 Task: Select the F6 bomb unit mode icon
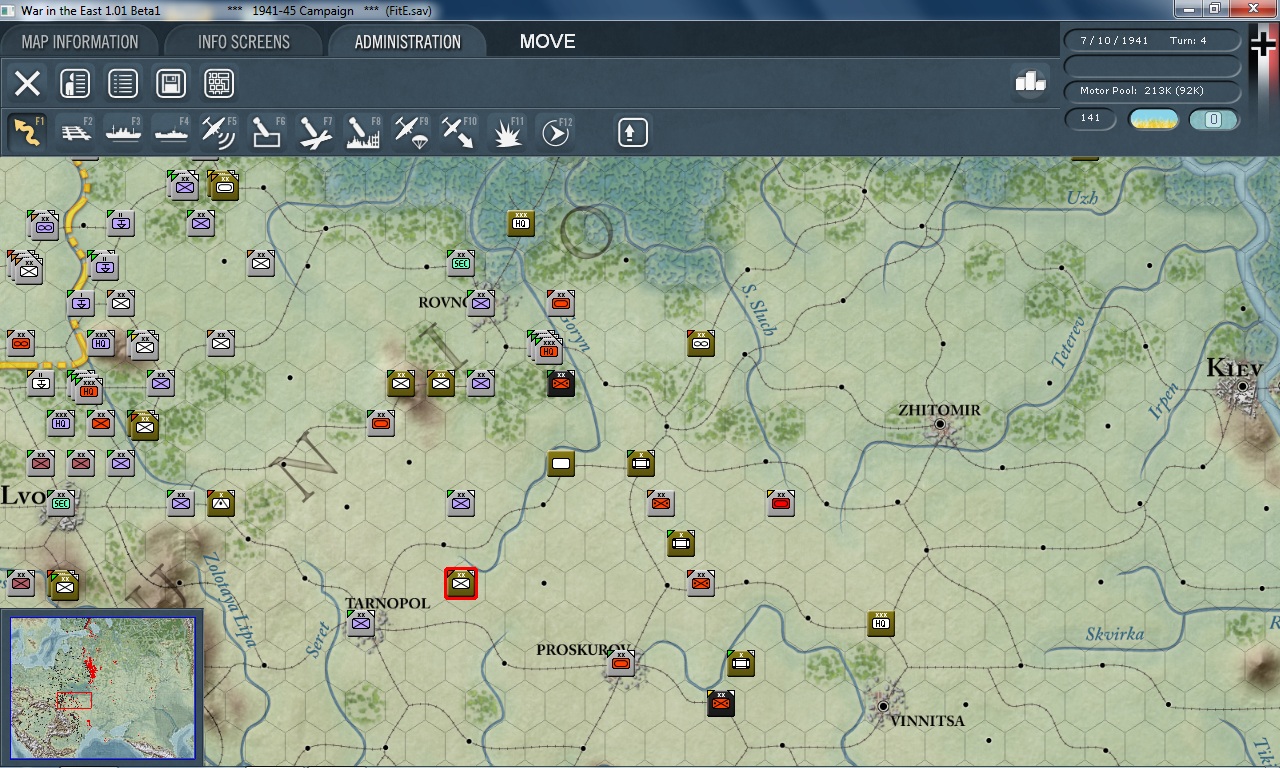point(267,132)
